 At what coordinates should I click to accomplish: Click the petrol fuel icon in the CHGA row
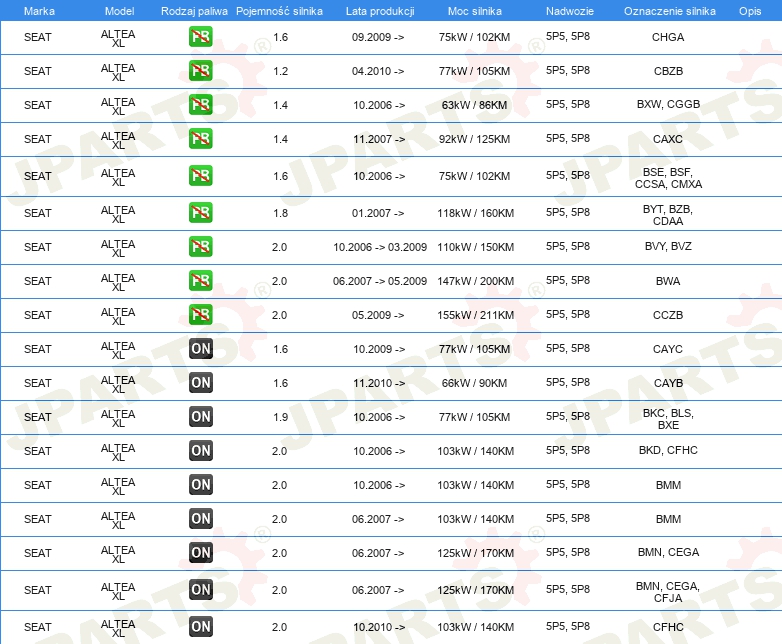point(200,37)
